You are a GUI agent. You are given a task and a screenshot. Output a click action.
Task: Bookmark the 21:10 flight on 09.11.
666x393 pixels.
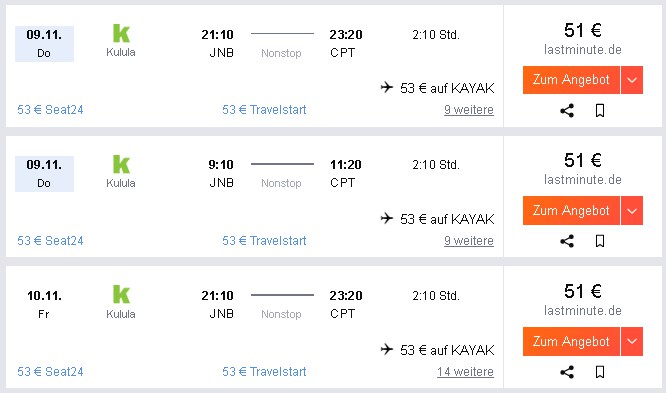coord(600,111)
